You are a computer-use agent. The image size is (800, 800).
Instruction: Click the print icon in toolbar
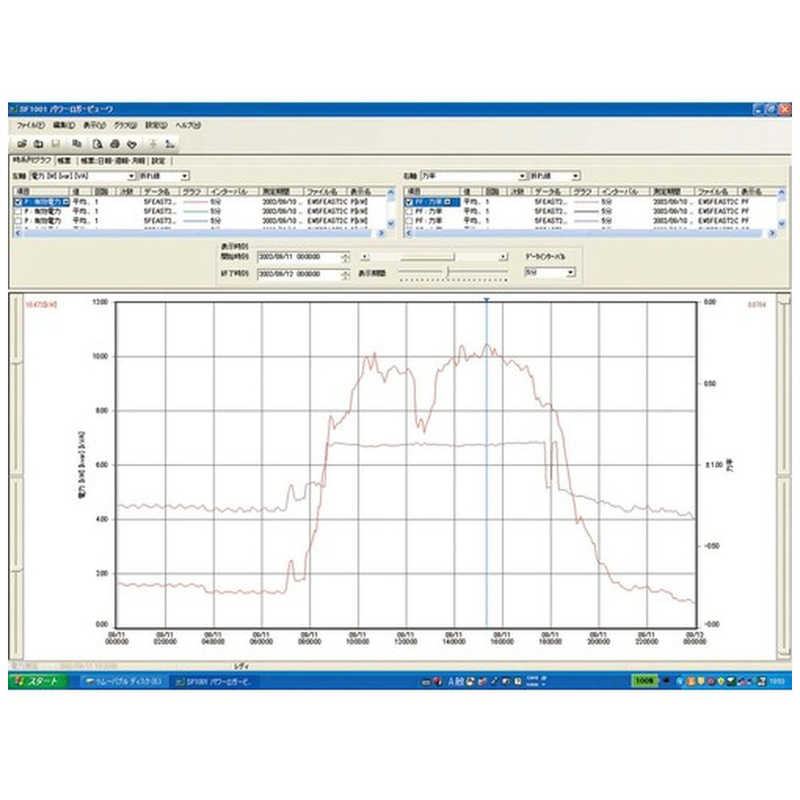tap(113, 144)
